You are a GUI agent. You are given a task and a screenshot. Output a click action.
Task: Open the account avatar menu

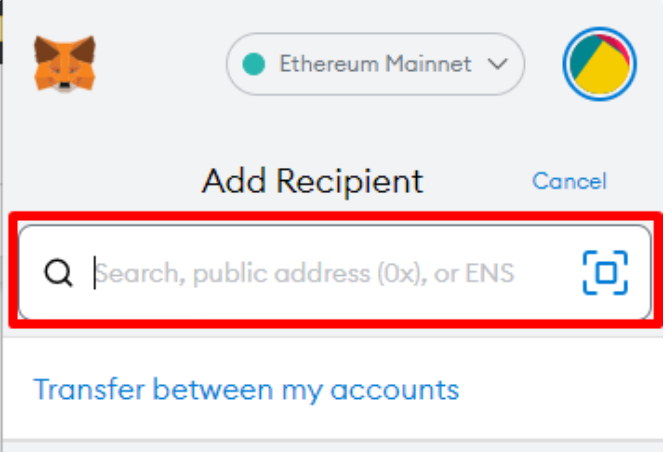(600, 65)
